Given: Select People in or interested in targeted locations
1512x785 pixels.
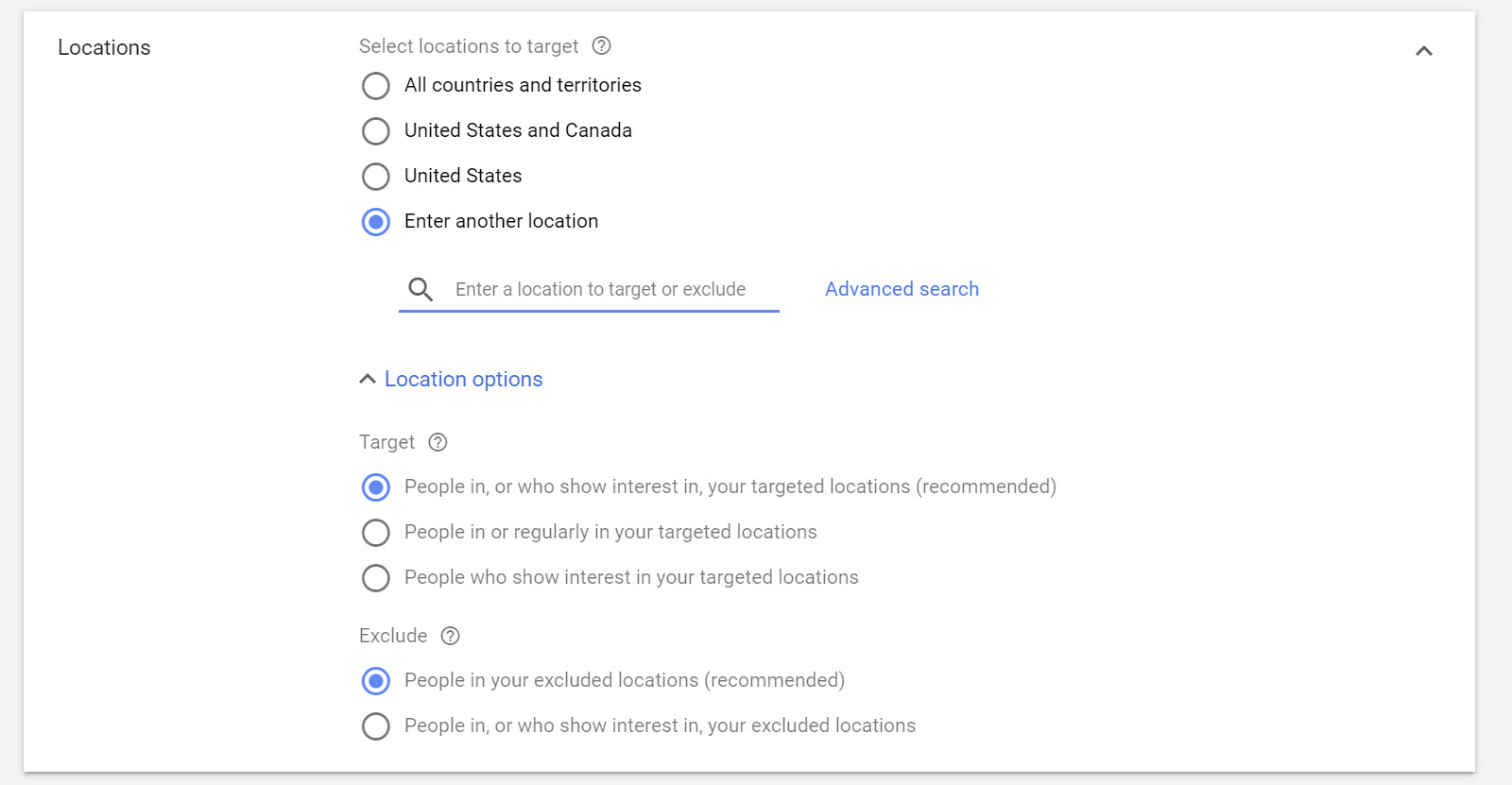Looking at the screenshot, I should click(376, 487).
